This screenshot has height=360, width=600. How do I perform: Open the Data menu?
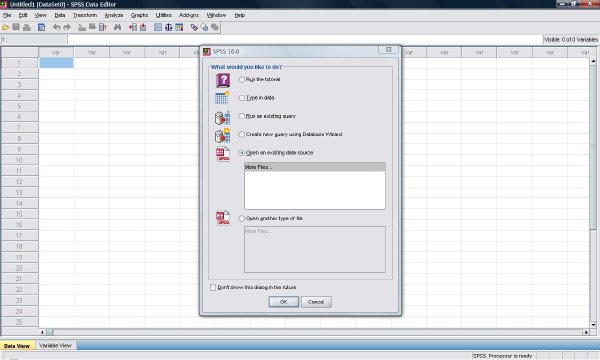60,15
